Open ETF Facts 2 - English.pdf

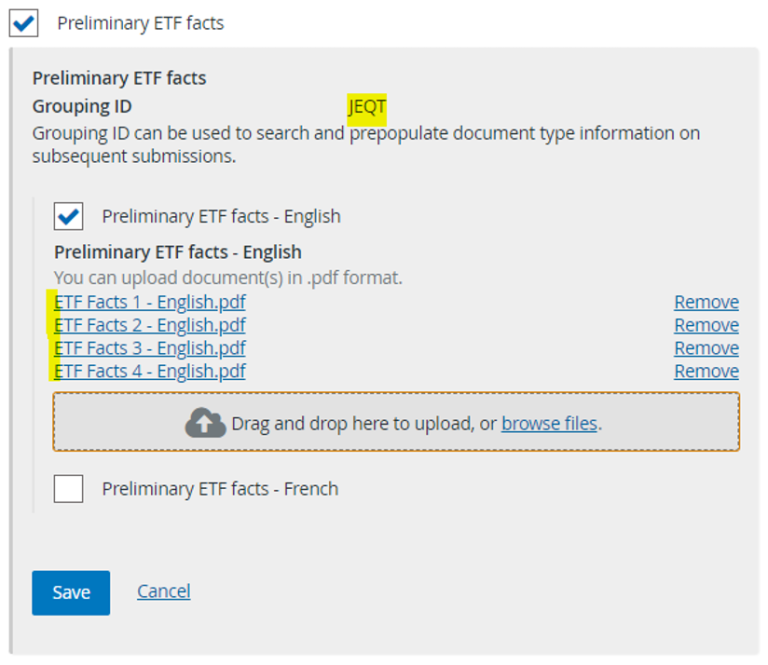coord(150,325)
